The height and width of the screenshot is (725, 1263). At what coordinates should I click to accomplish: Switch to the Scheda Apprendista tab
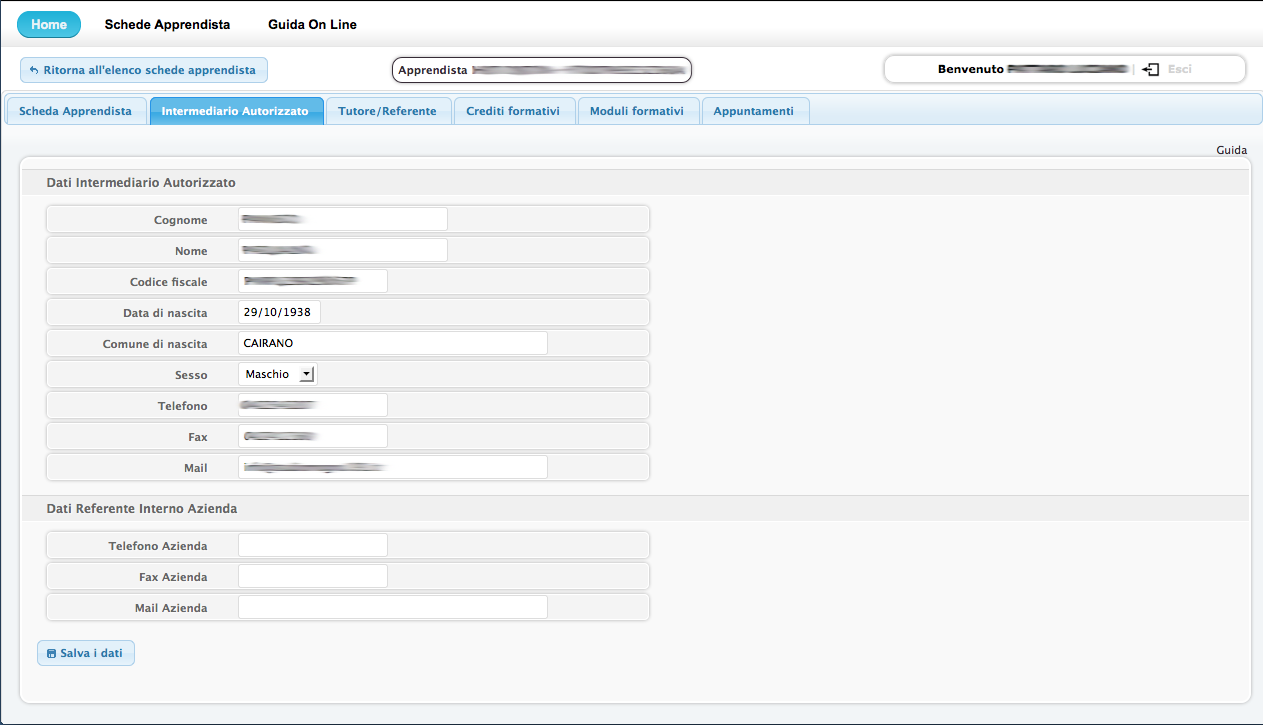(x=75, y=111)
